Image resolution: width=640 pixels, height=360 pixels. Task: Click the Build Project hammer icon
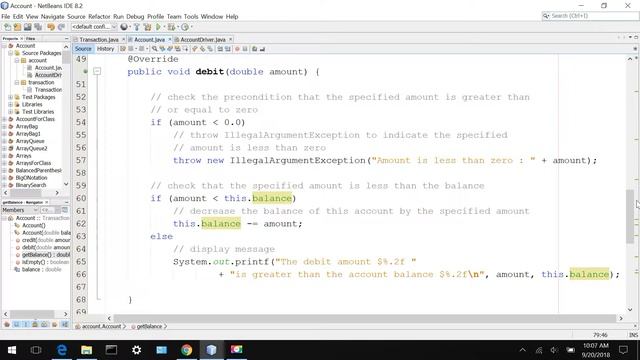coord(137,27)
